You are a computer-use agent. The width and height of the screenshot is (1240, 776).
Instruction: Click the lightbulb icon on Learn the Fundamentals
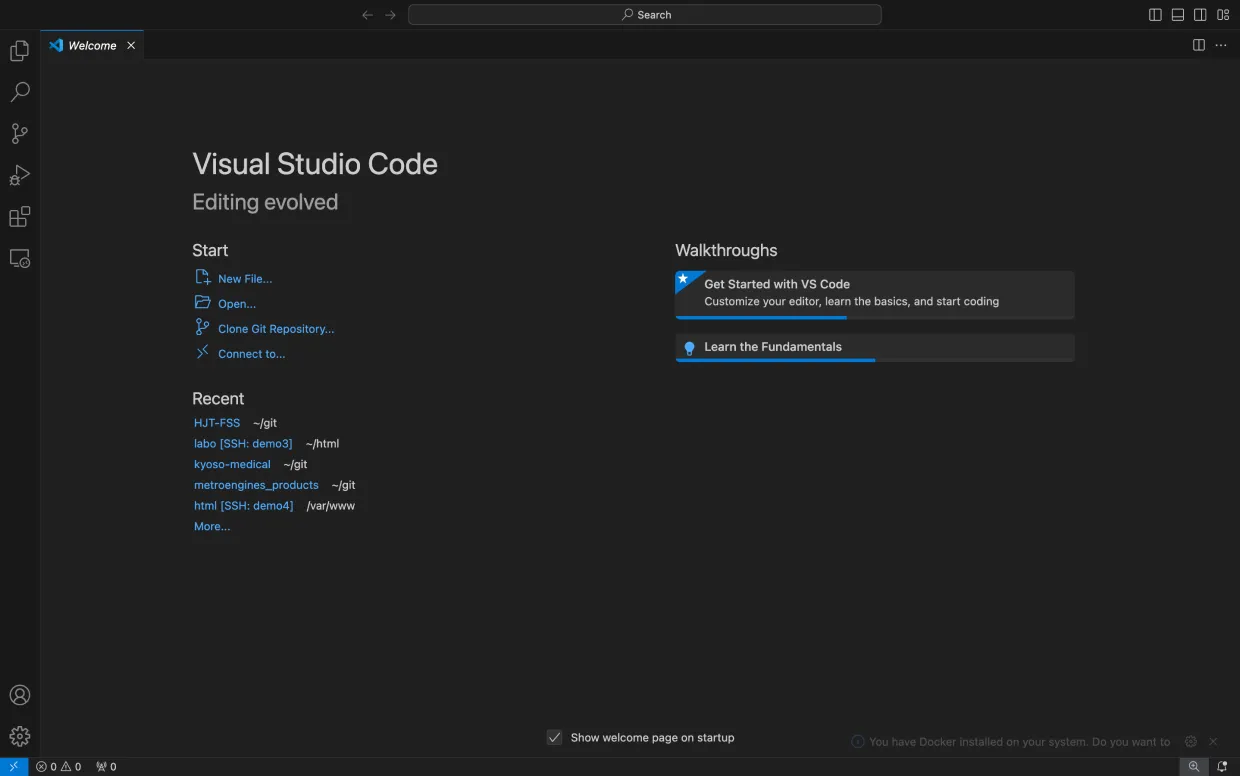click(x=689, y=348)
